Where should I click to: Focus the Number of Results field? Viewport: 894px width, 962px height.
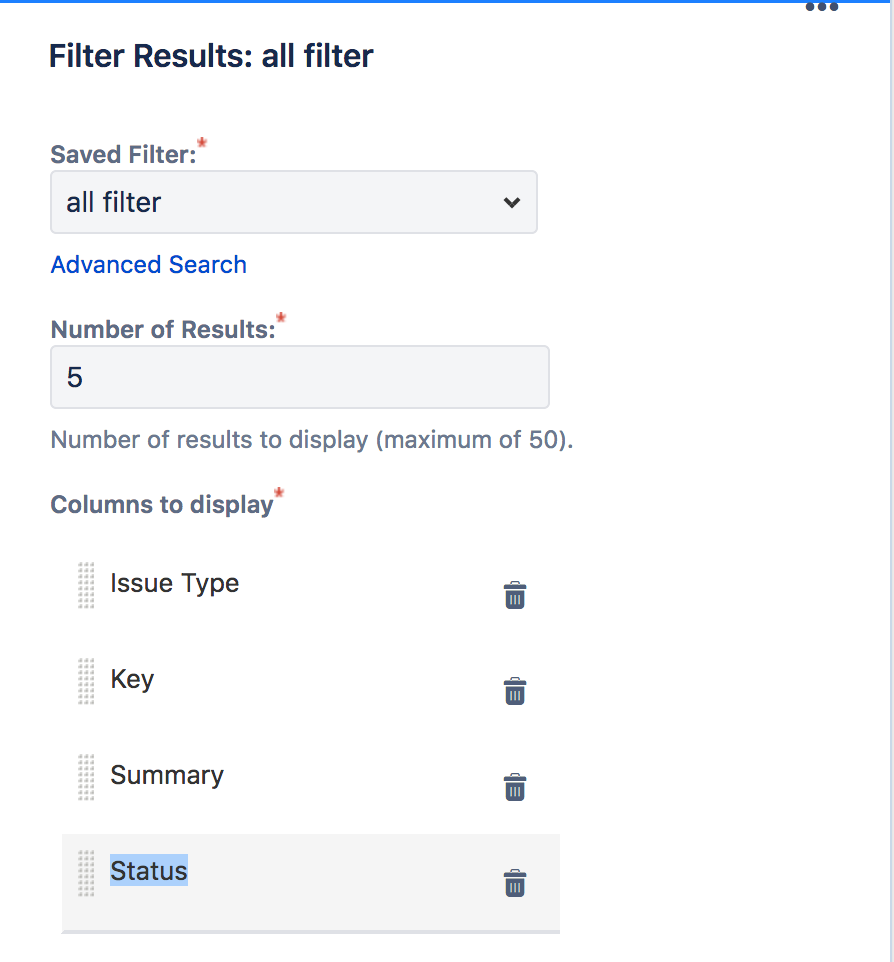pyautogui.click(x=299, y=377)
